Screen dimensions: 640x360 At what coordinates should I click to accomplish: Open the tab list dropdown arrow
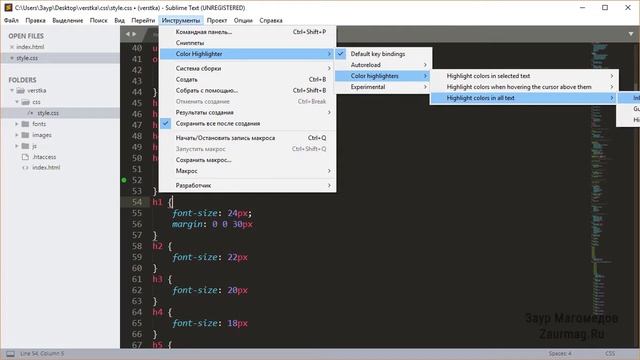coord(631,34)
